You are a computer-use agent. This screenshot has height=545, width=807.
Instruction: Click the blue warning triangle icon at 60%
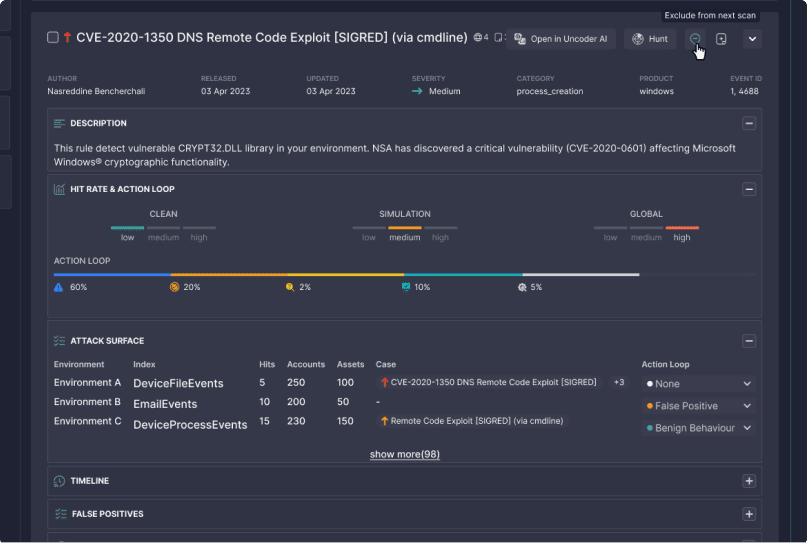pos(59,287)
